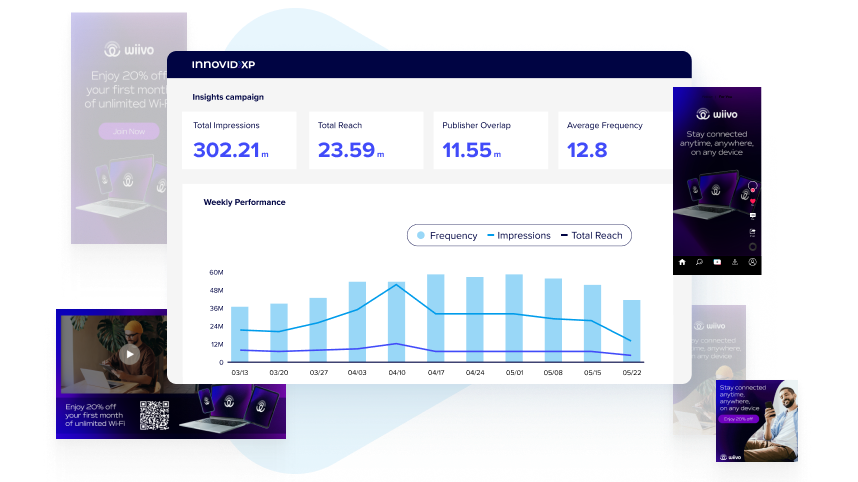This screenshot has height=482, width=858.
Task: Click the Average Frequency 12.8 card
Action: pyautogui.click(x=616, y=141)
